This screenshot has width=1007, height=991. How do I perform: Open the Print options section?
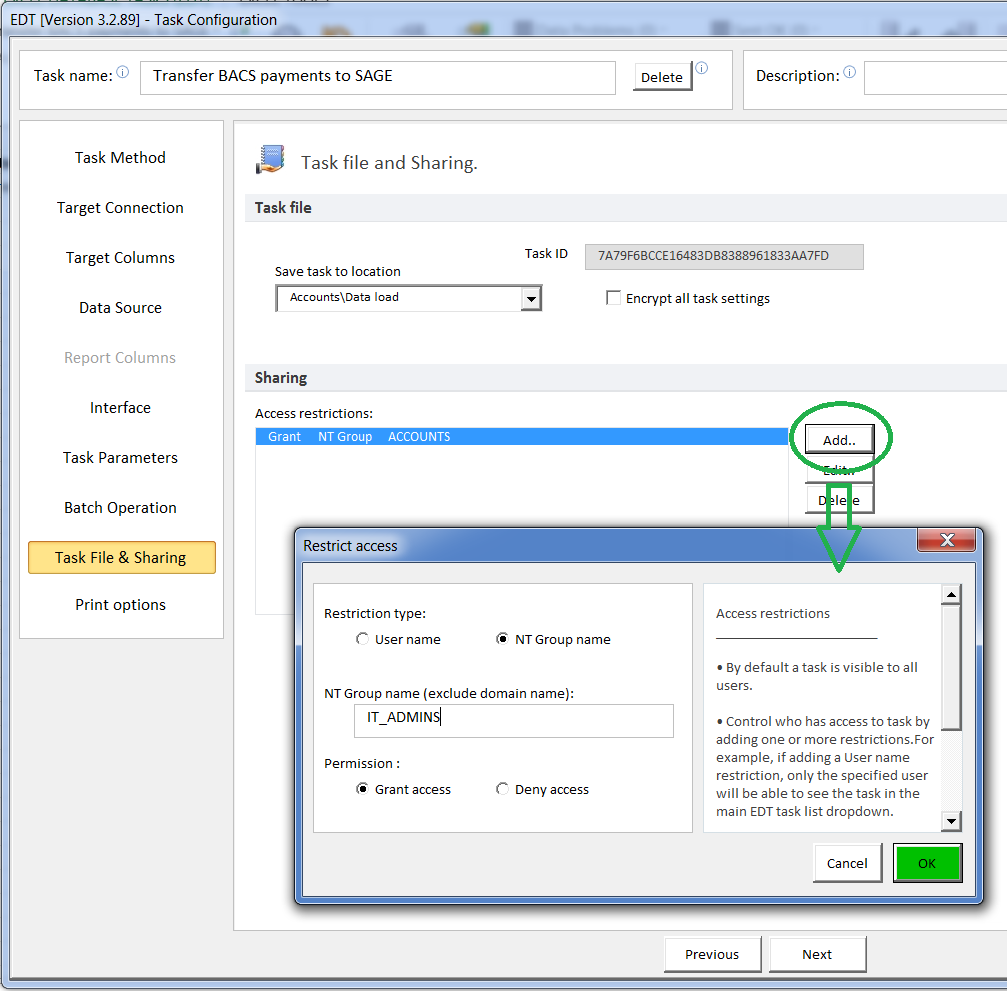[x=120, y=604]
